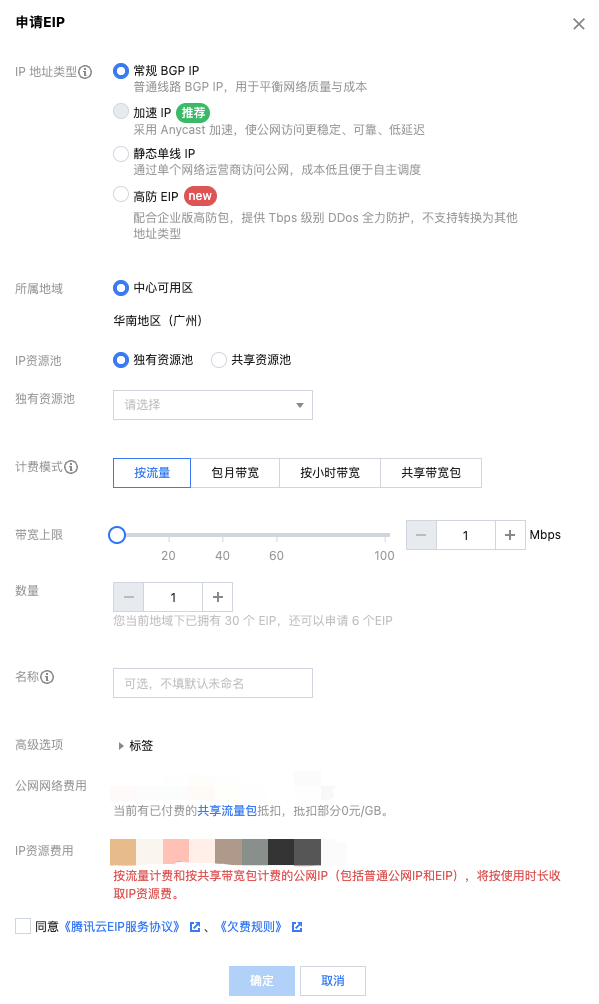
Task: Open external link icon after 欠费规则
Action: point(297,927)
